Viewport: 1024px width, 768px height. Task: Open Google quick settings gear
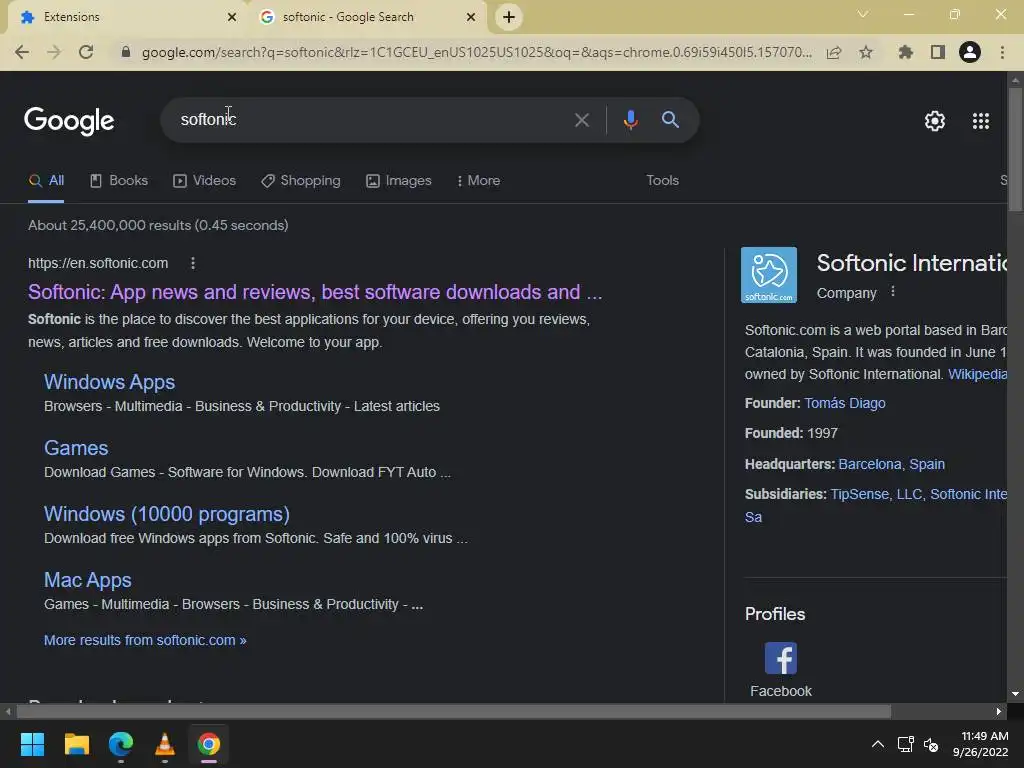(x=935, y=121)
